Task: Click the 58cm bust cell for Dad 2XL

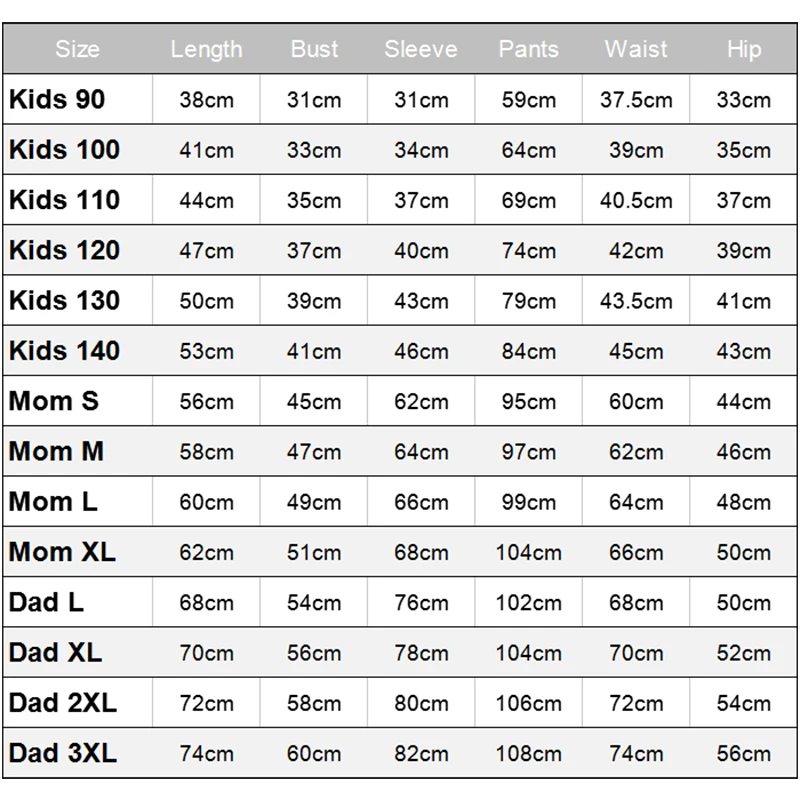Action: point(314,703)
